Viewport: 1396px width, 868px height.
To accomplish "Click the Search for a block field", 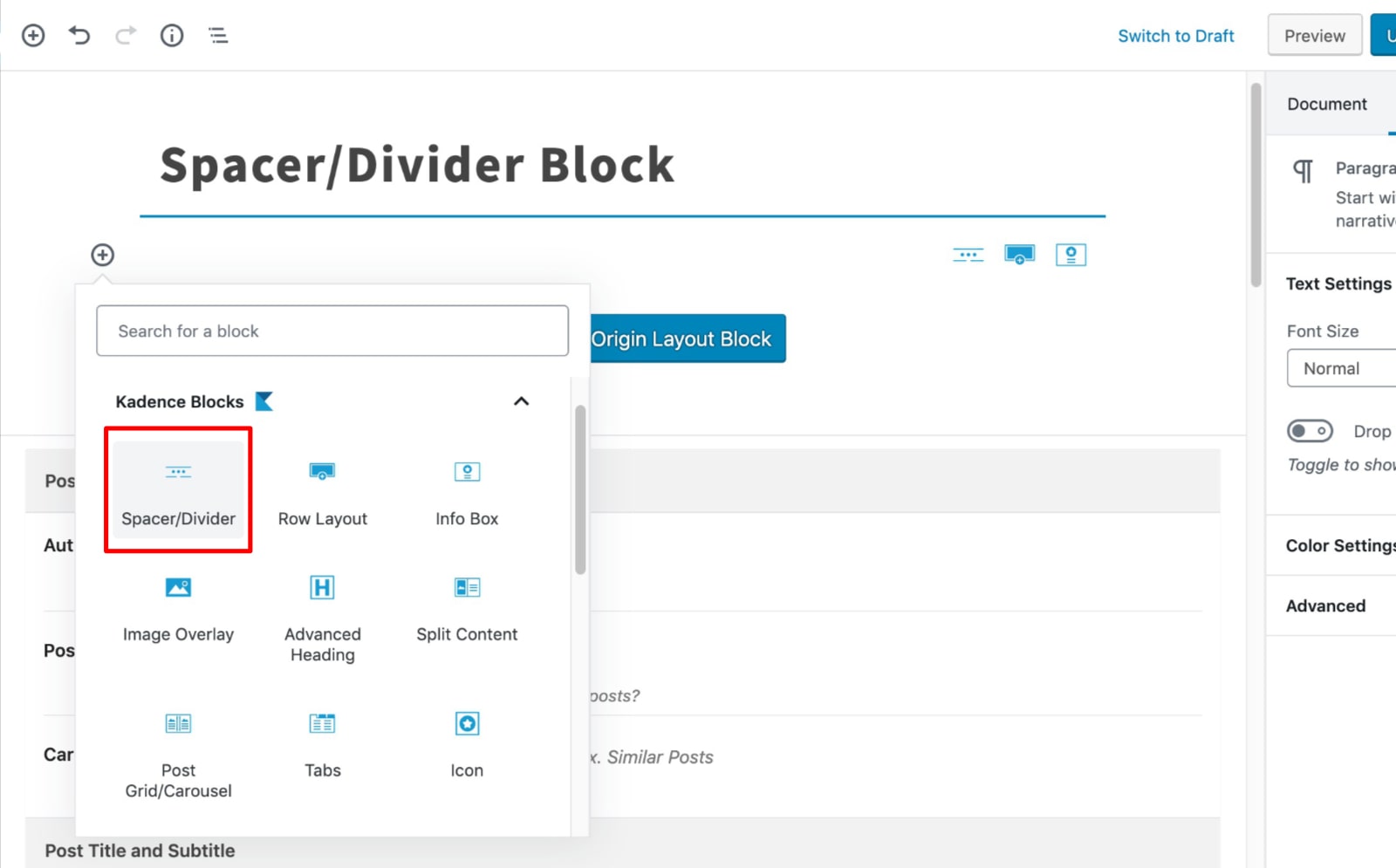I will (332, 331).
